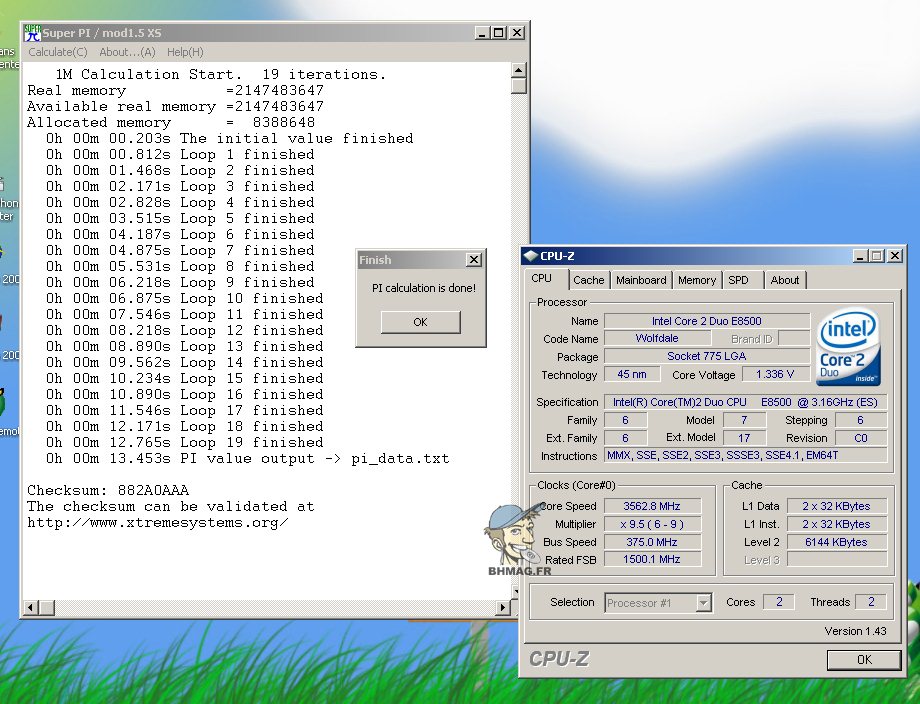Click the PI value output -> pi_data.txt line

[x=248, y=458]
